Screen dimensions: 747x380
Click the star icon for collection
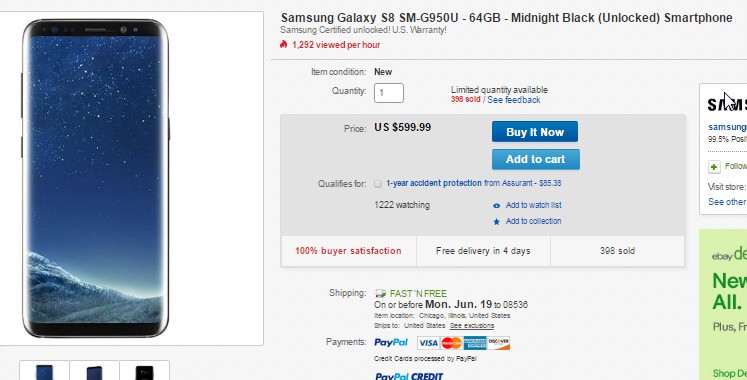(x=496, y=221)
